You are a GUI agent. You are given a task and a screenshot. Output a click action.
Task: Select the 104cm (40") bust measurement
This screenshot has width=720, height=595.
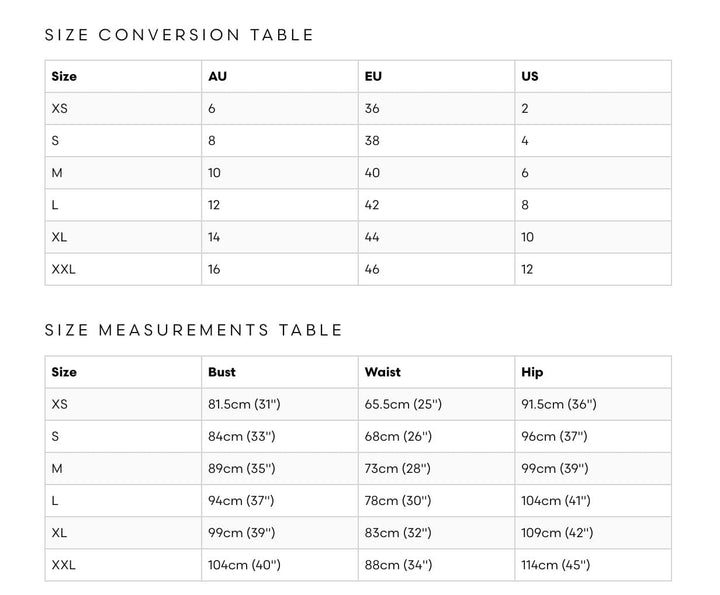tap(244, 565)
